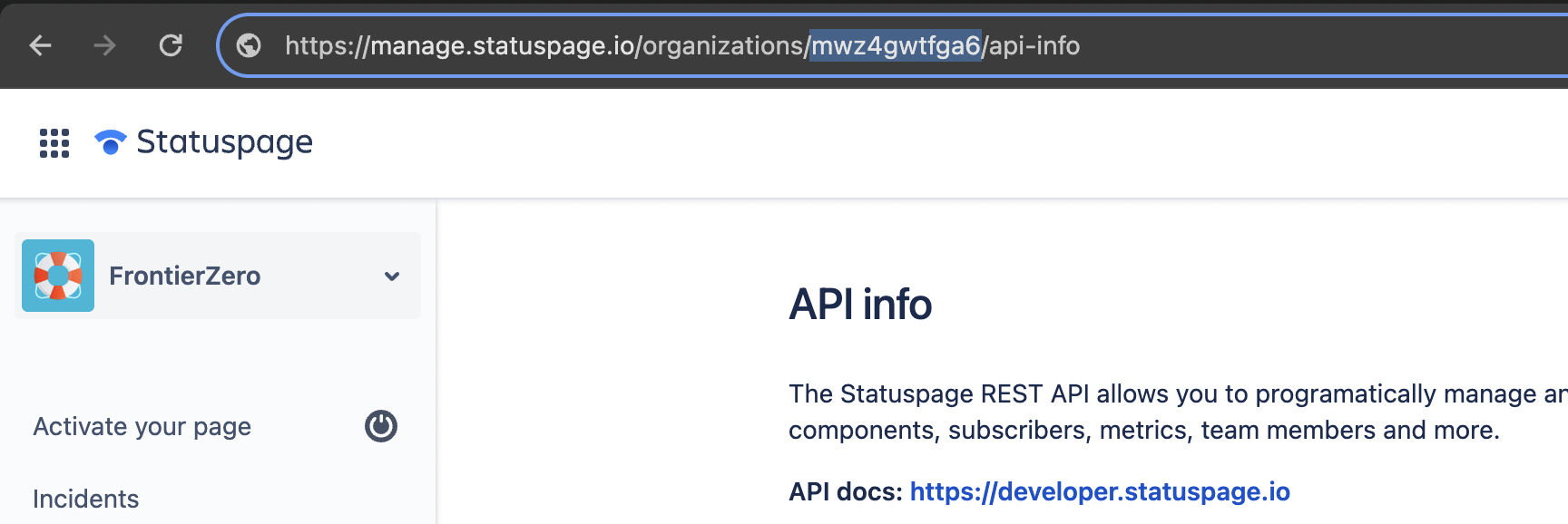Click the bold 'API docs:' label
The image size is (1568, 524).
(845, 491)
